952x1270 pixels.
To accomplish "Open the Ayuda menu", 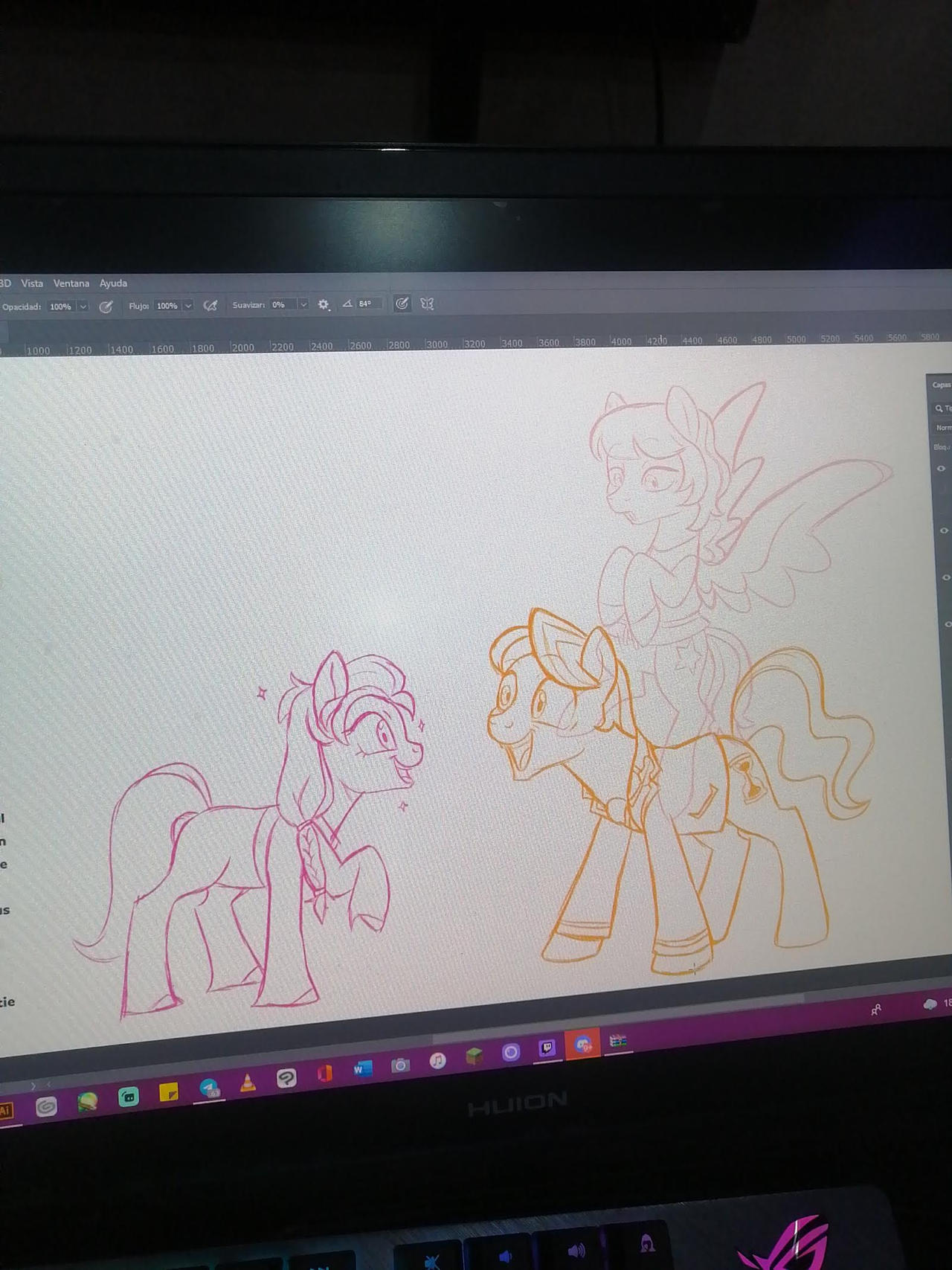I will point(113,283).
